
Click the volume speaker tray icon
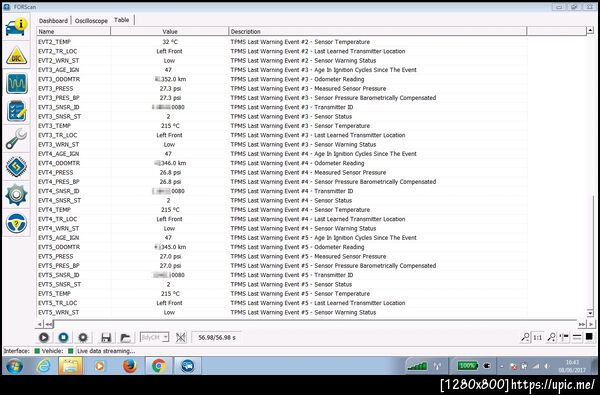point(547,366)
